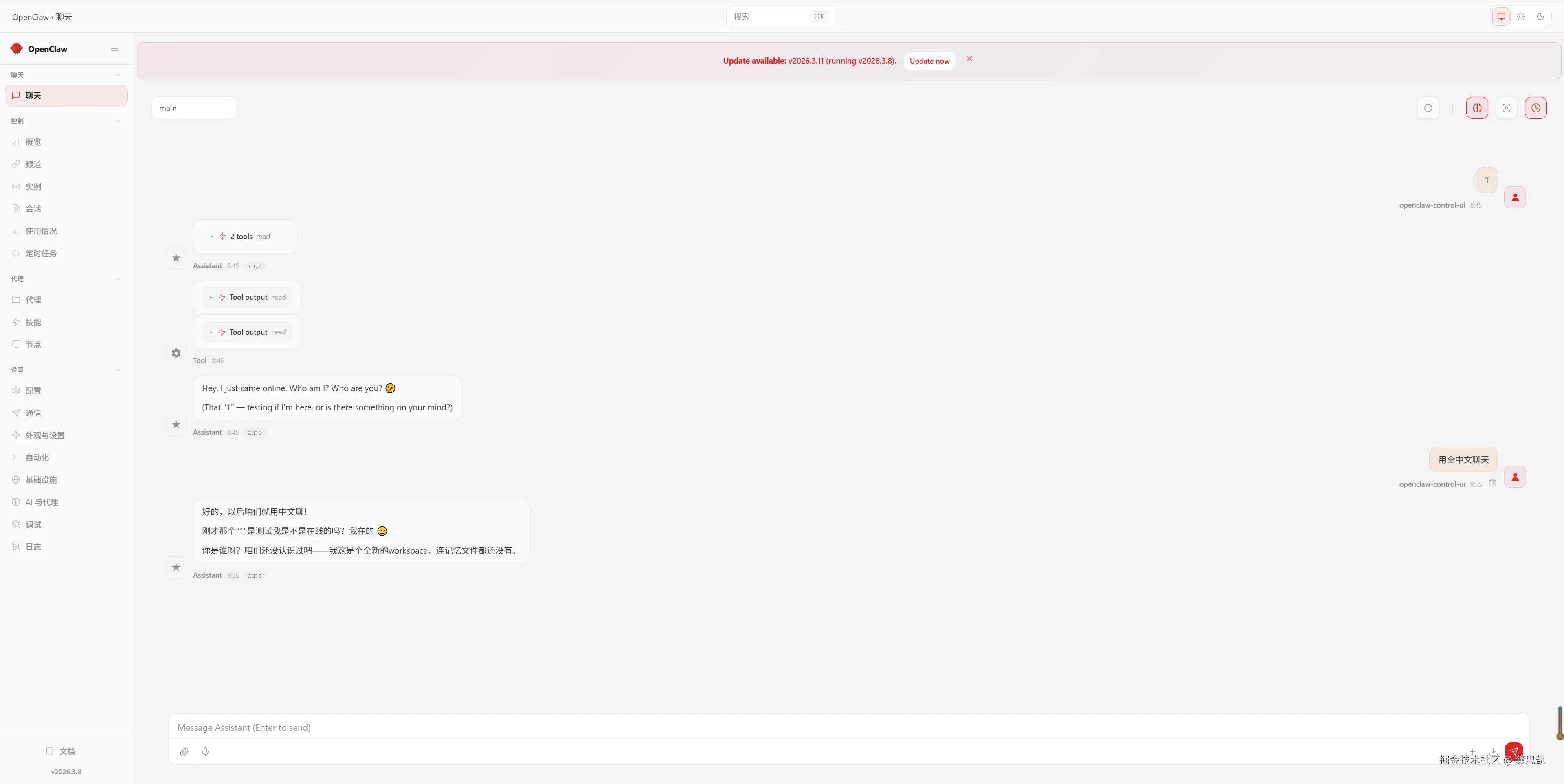Toggle the focus mode icon
This screenshot has width=1564, height=784.
tap(1506, 108)
